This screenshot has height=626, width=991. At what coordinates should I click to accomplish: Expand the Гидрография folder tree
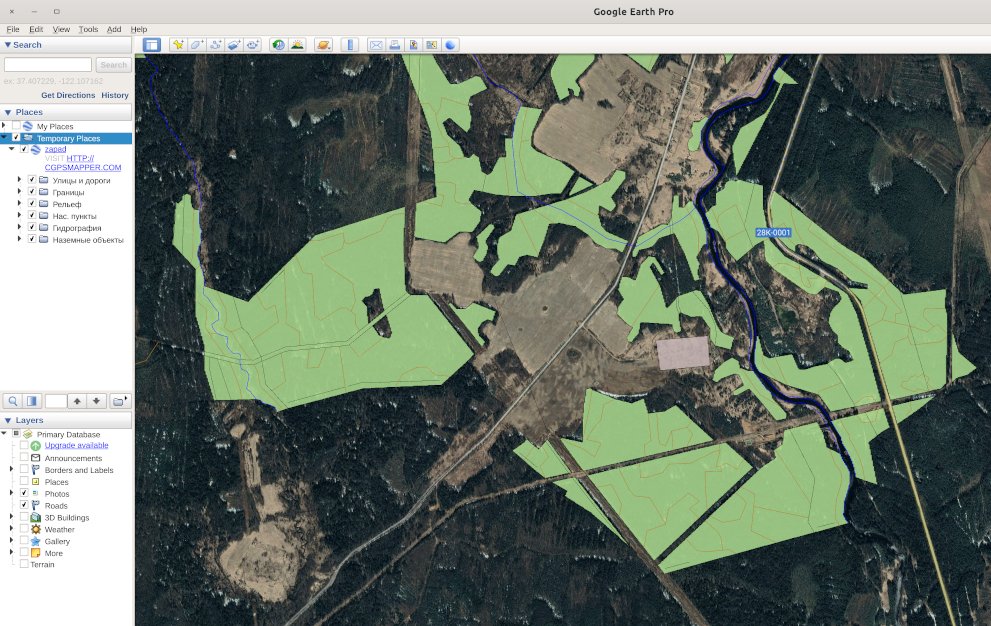20,228
